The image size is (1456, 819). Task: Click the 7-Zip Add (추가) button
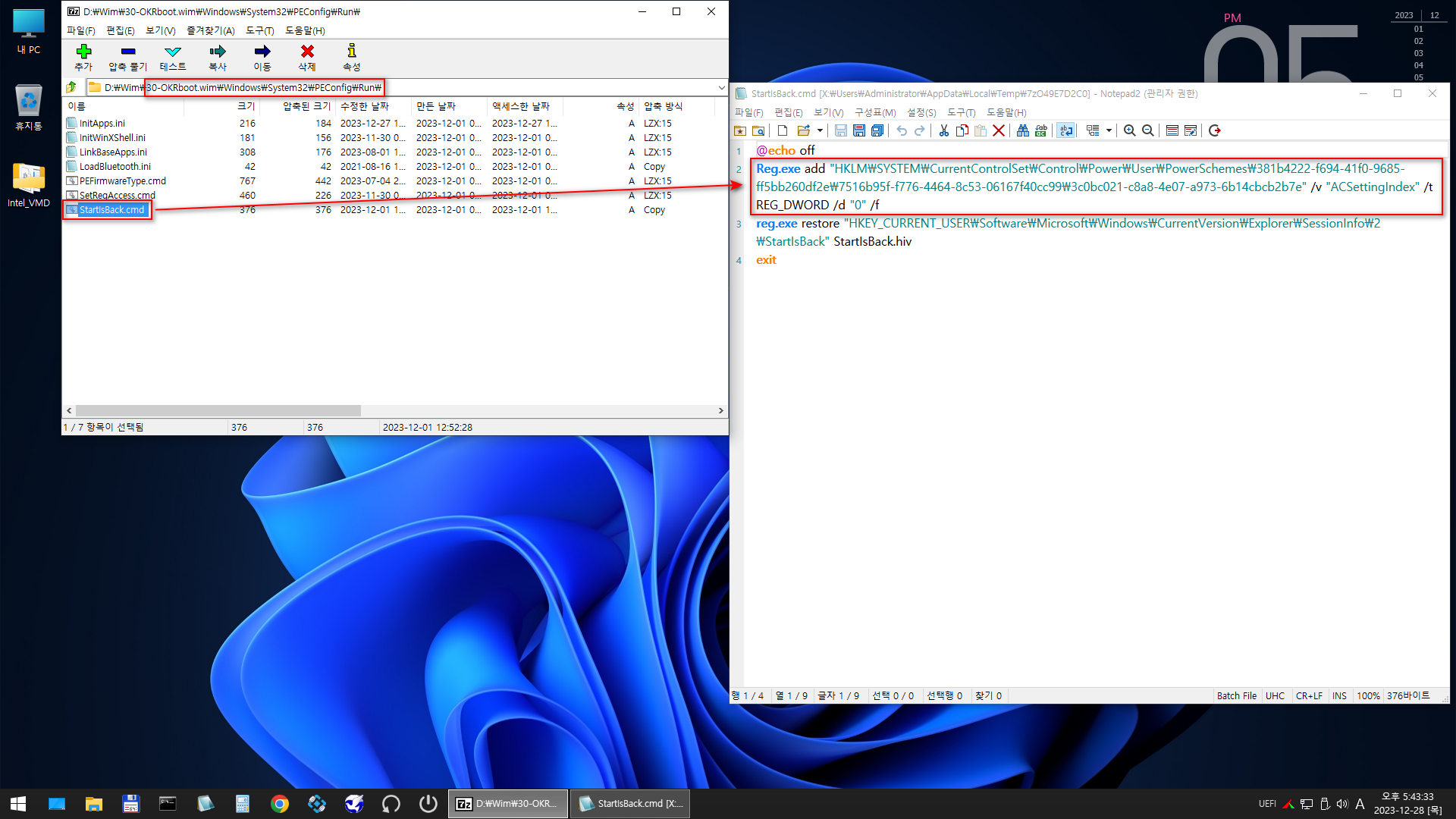tap(83, 58)
